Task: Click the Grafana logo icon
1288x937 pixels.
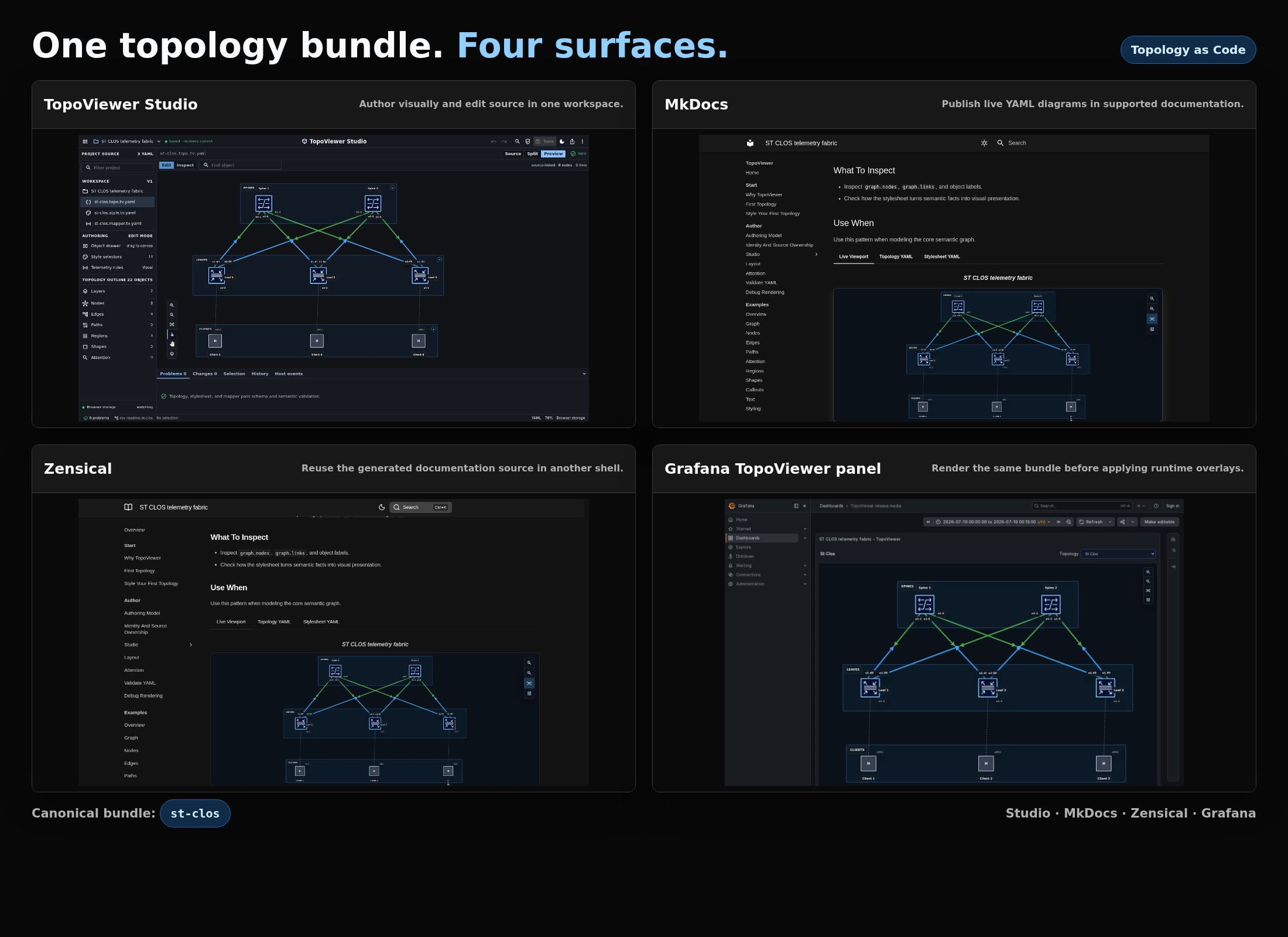Action: point(732,506)
